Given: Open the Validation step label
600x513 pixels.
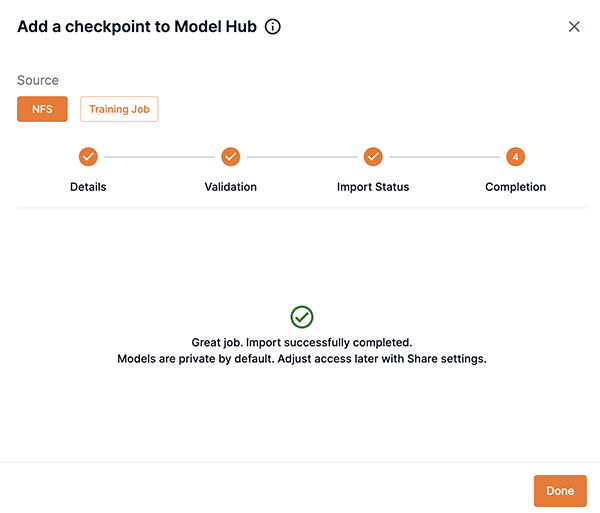Looking at the screenshot, I should click(x=231, y=187).
